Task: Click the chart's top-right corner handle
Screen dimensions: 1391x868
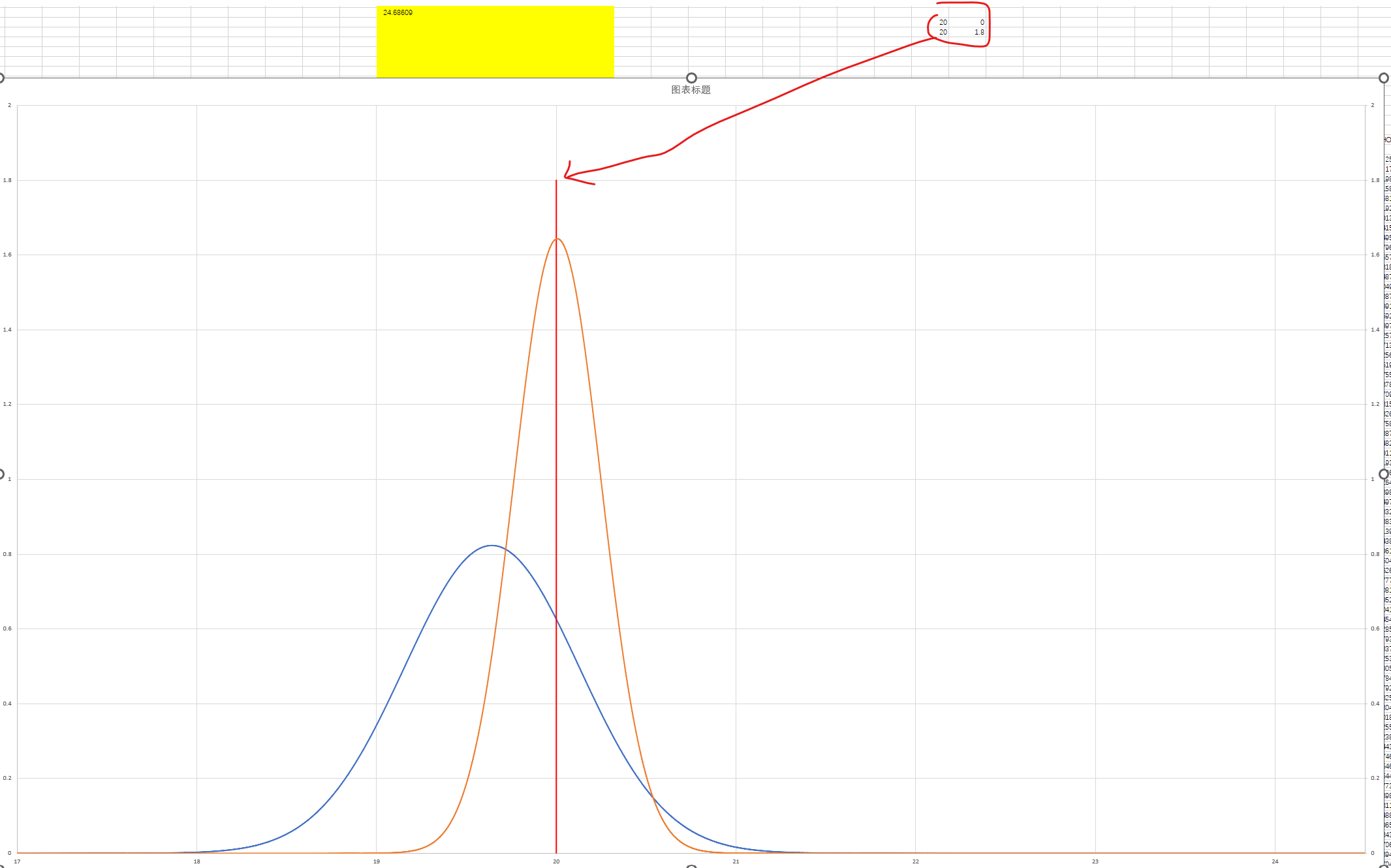Action: pos(1383,78)
